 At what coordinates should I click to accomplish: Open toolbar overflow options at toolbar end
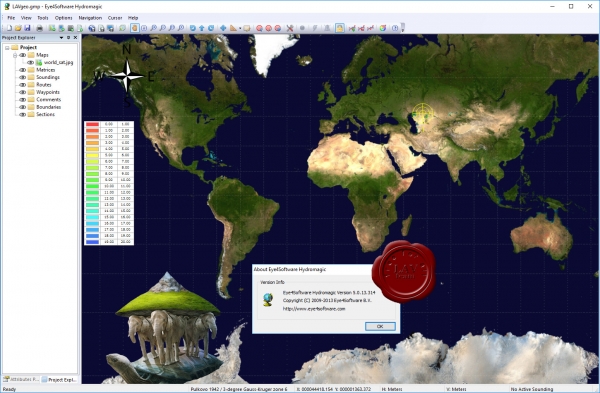[x=403, y=28]
